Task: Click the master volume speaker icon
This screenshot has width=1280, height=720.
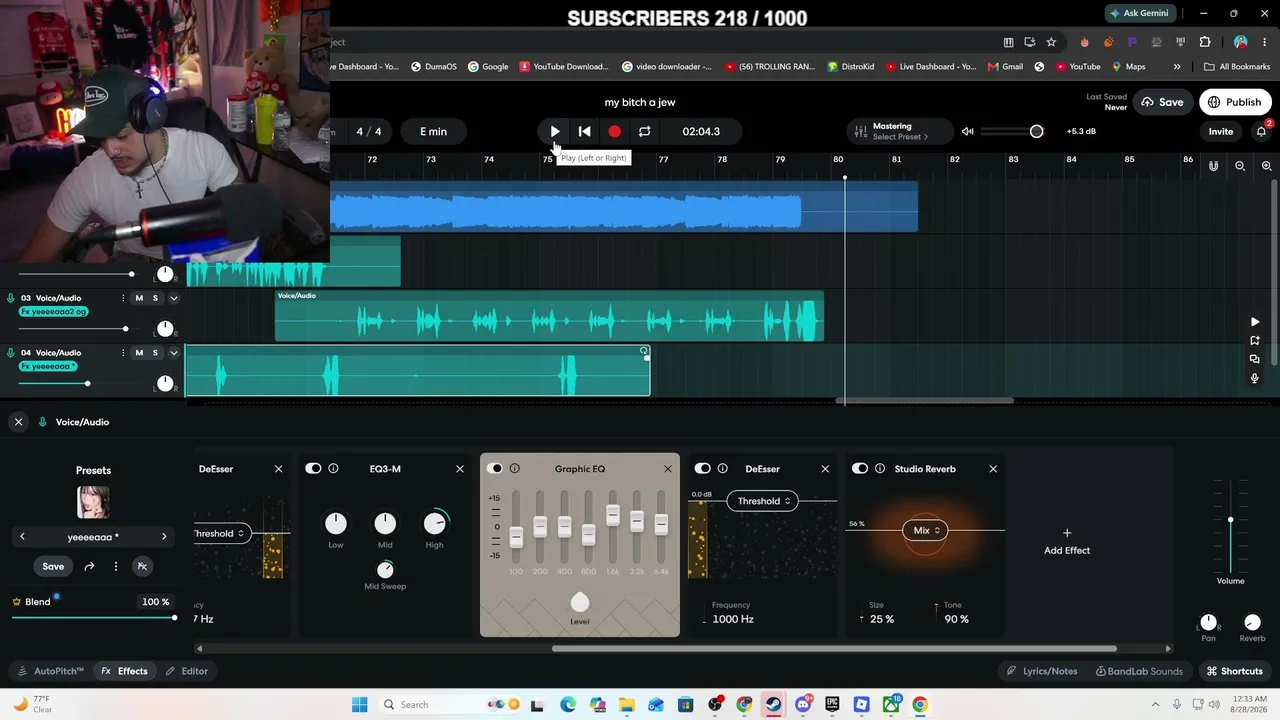Action: 967,131
